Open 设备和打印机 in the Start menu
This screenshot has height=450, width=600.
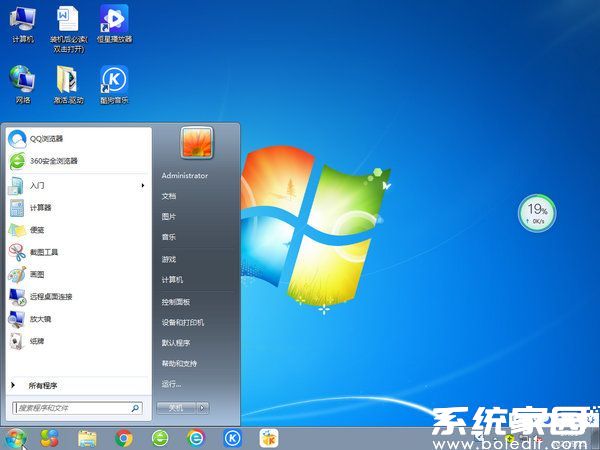click(x=183, y=323)
